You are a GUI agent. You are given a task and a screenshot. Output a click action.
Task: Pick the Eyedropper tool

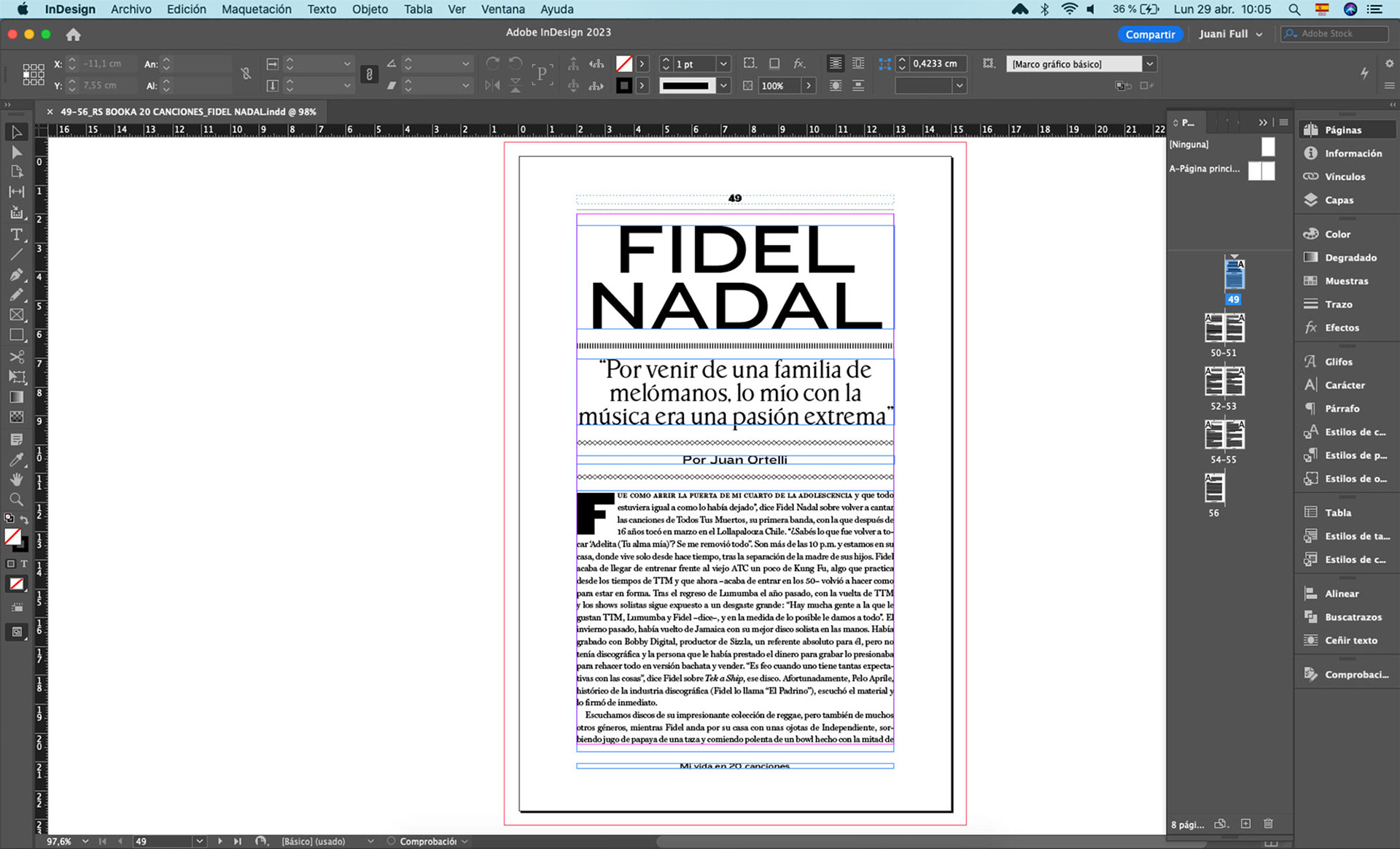(16, 460)
